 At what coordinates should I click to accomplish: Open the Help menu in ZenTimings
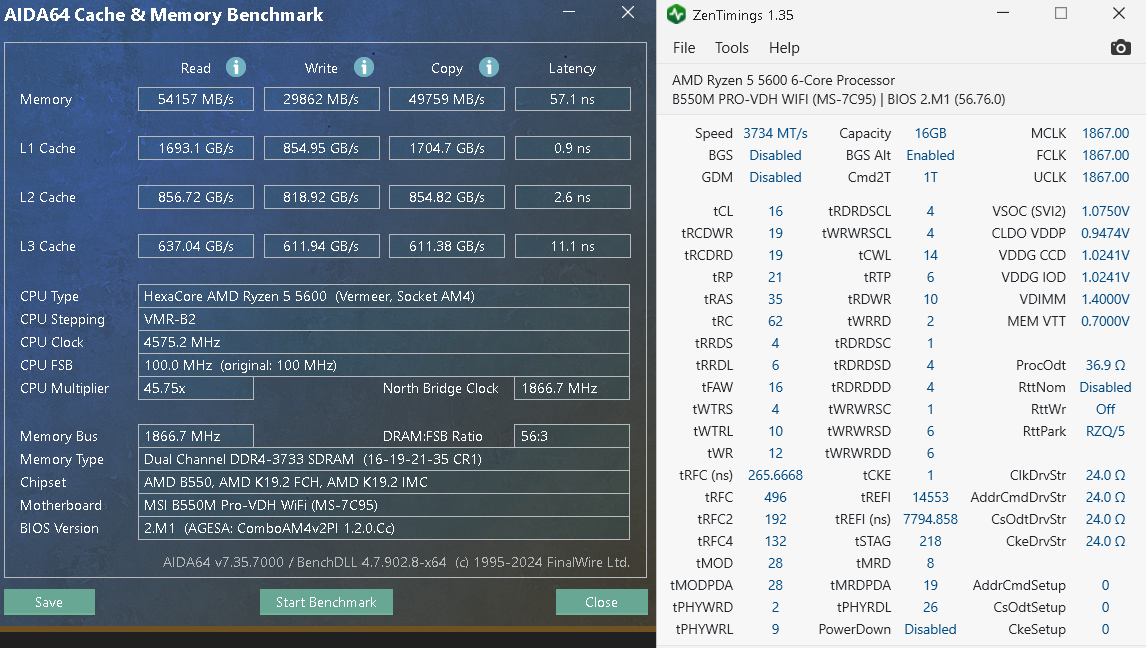tap(784, 47)
